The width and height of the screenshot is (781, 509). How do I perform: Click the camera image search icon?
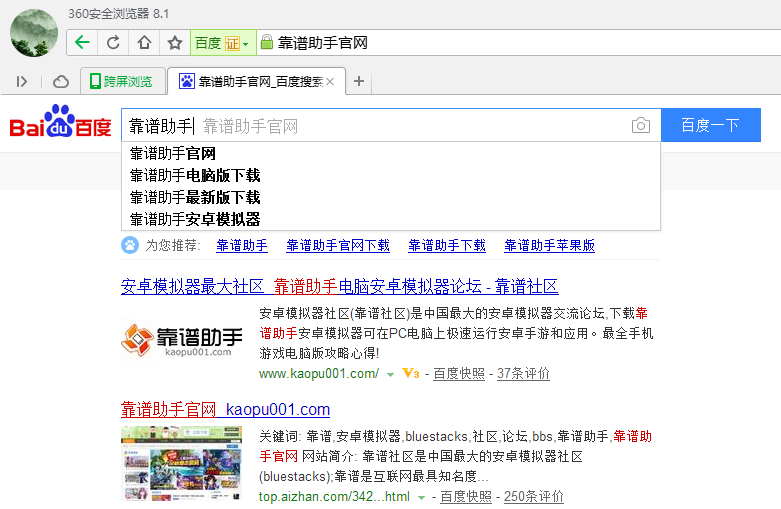tap(641, 125)
